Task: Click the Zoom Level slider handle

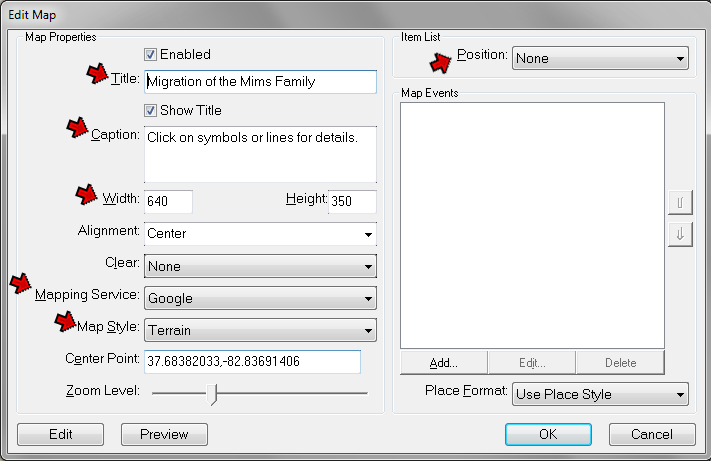Action: tap(211, 394)
